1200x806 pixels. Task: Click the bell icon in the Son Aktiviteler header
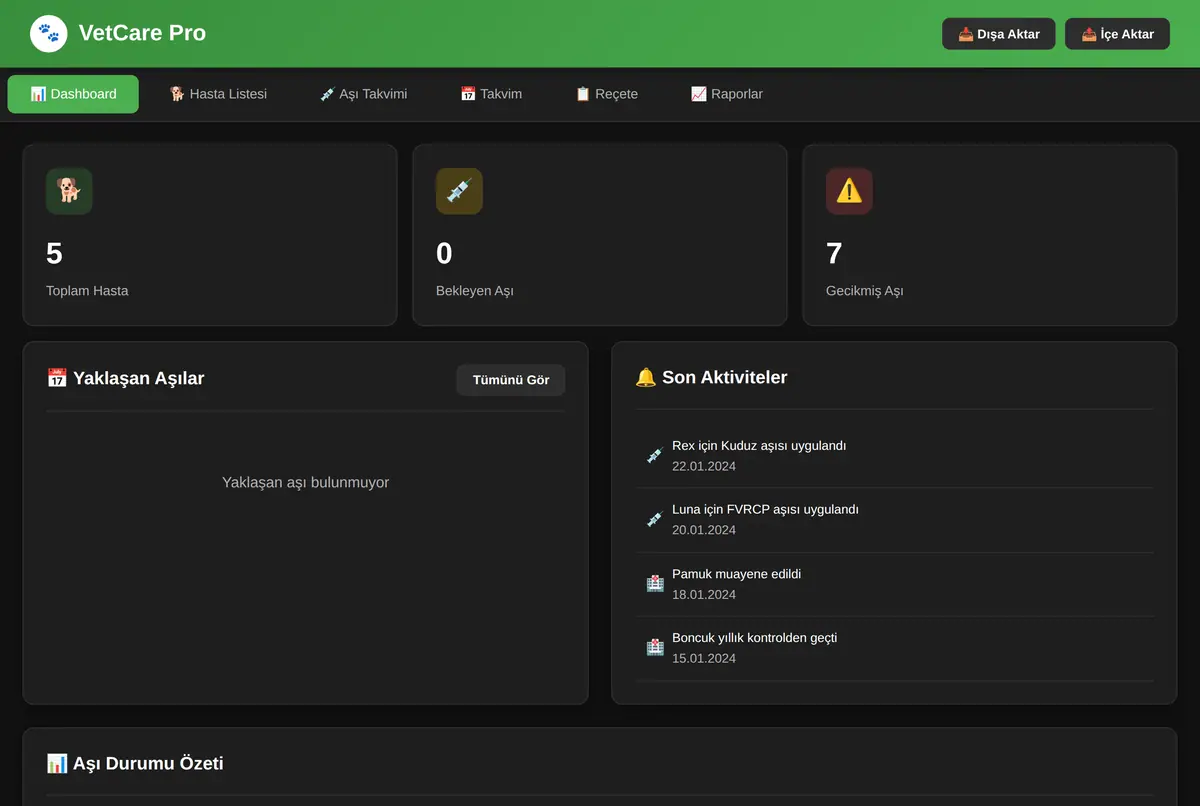tap(646, 377)
